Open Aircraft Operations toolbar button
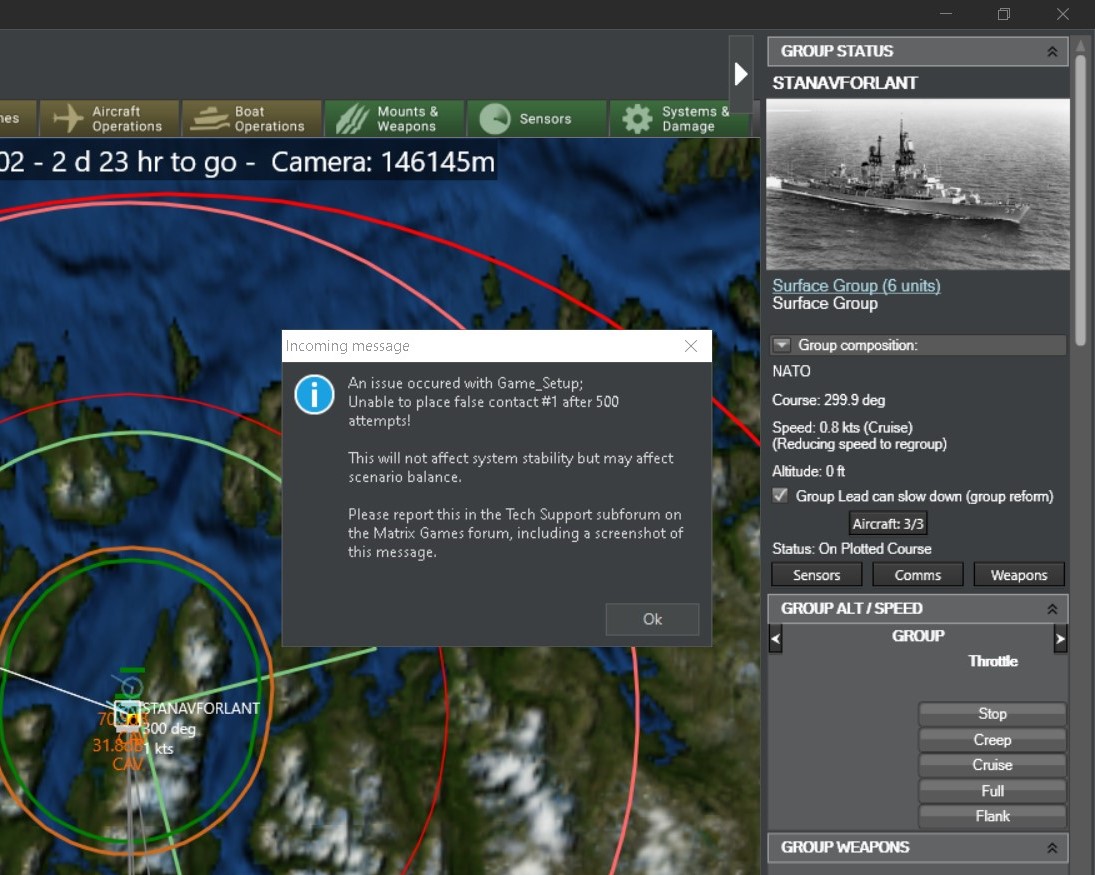Viewport: 1095px width, 875px height. (x=110, y=119)
